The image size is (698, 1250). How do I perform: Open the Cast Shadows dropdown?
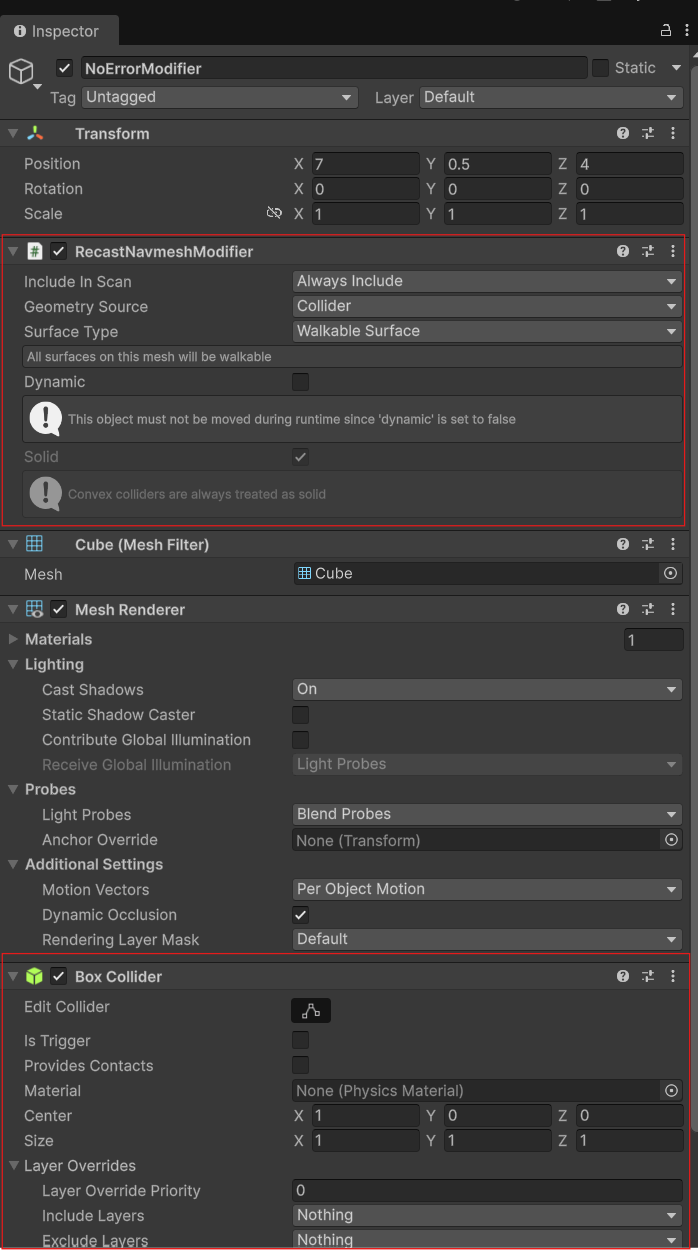click(487, 689)
